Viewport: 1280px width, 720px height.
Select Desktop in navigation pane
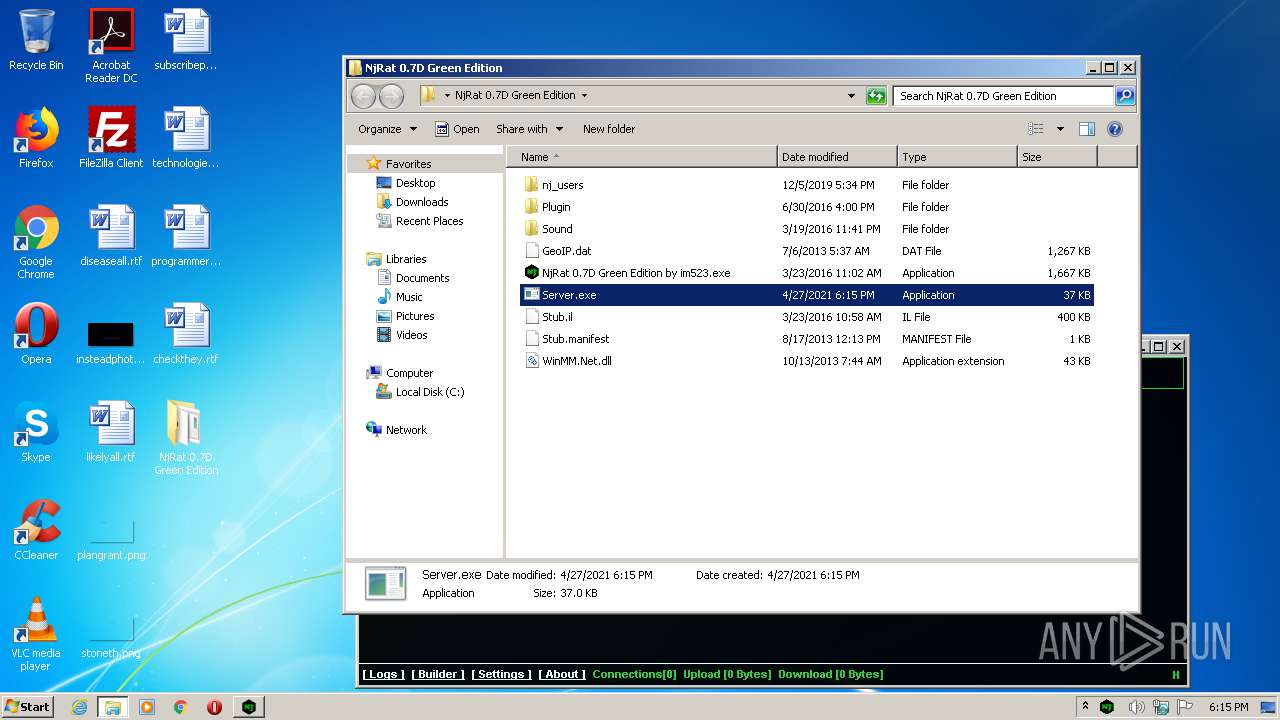[415, 183]
